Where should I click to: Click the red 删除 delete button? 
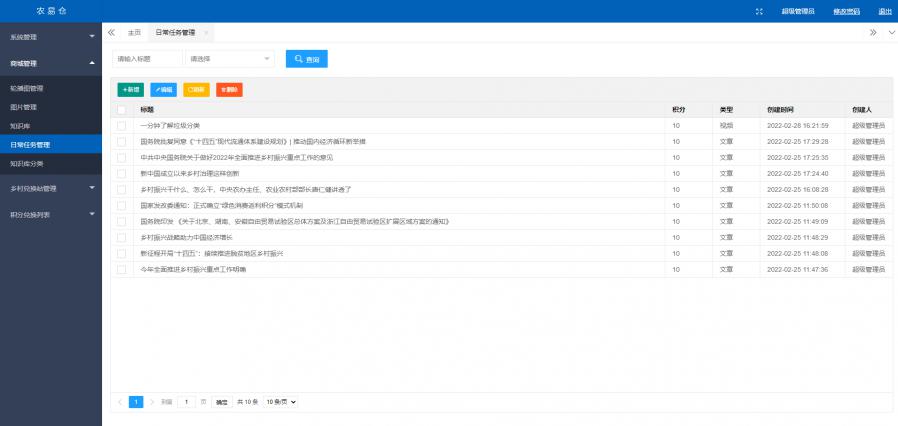tap(229, 89)
